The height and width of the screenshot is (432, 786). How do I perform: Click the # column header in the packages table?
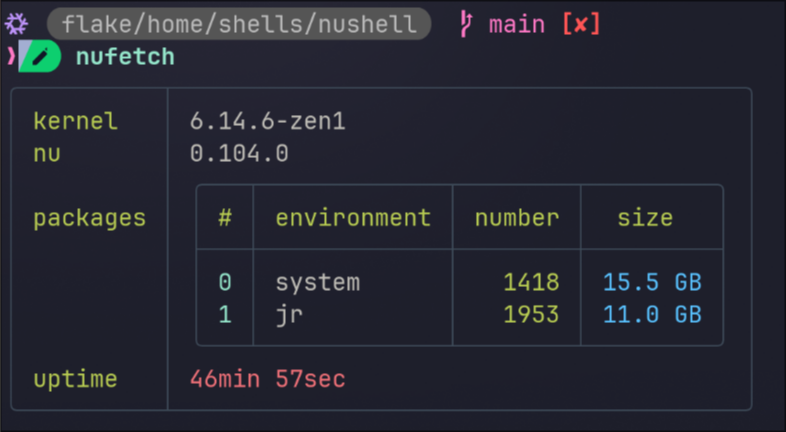coord(225,218)
